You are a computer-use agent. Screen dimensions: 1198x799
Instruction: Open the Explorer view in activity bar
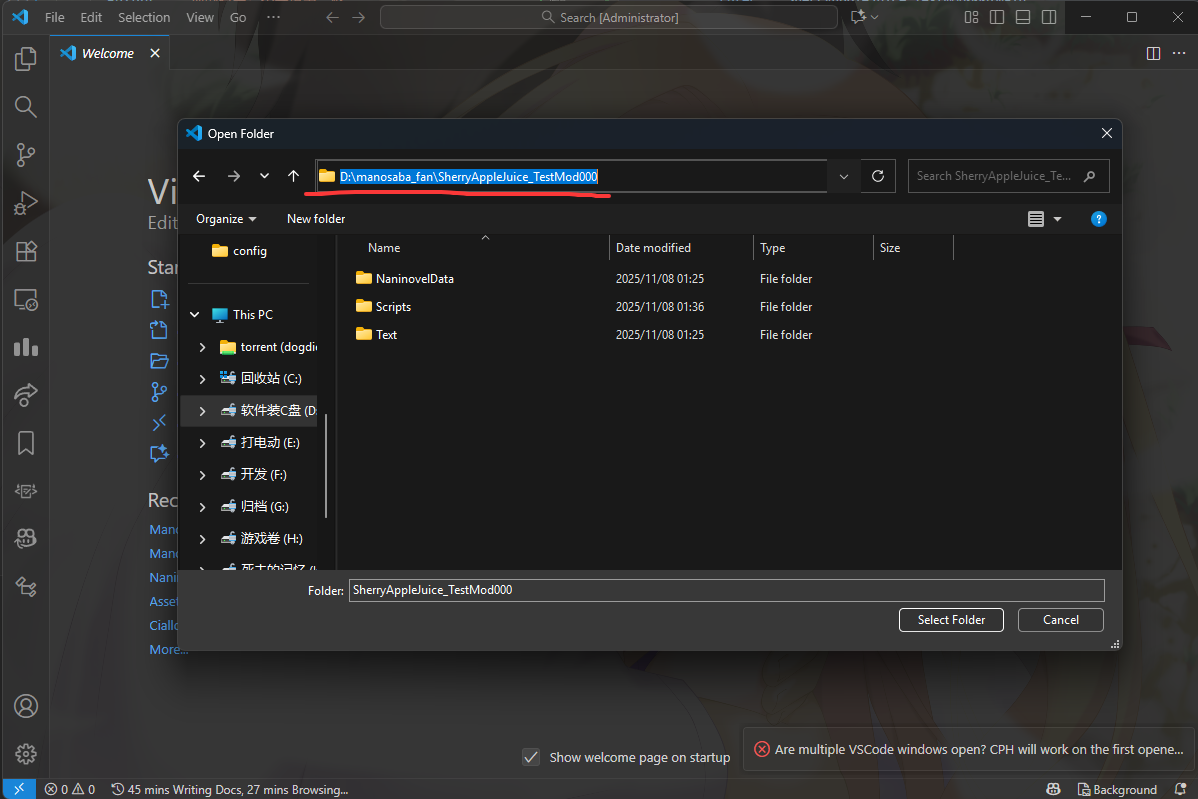click(26, 59)
